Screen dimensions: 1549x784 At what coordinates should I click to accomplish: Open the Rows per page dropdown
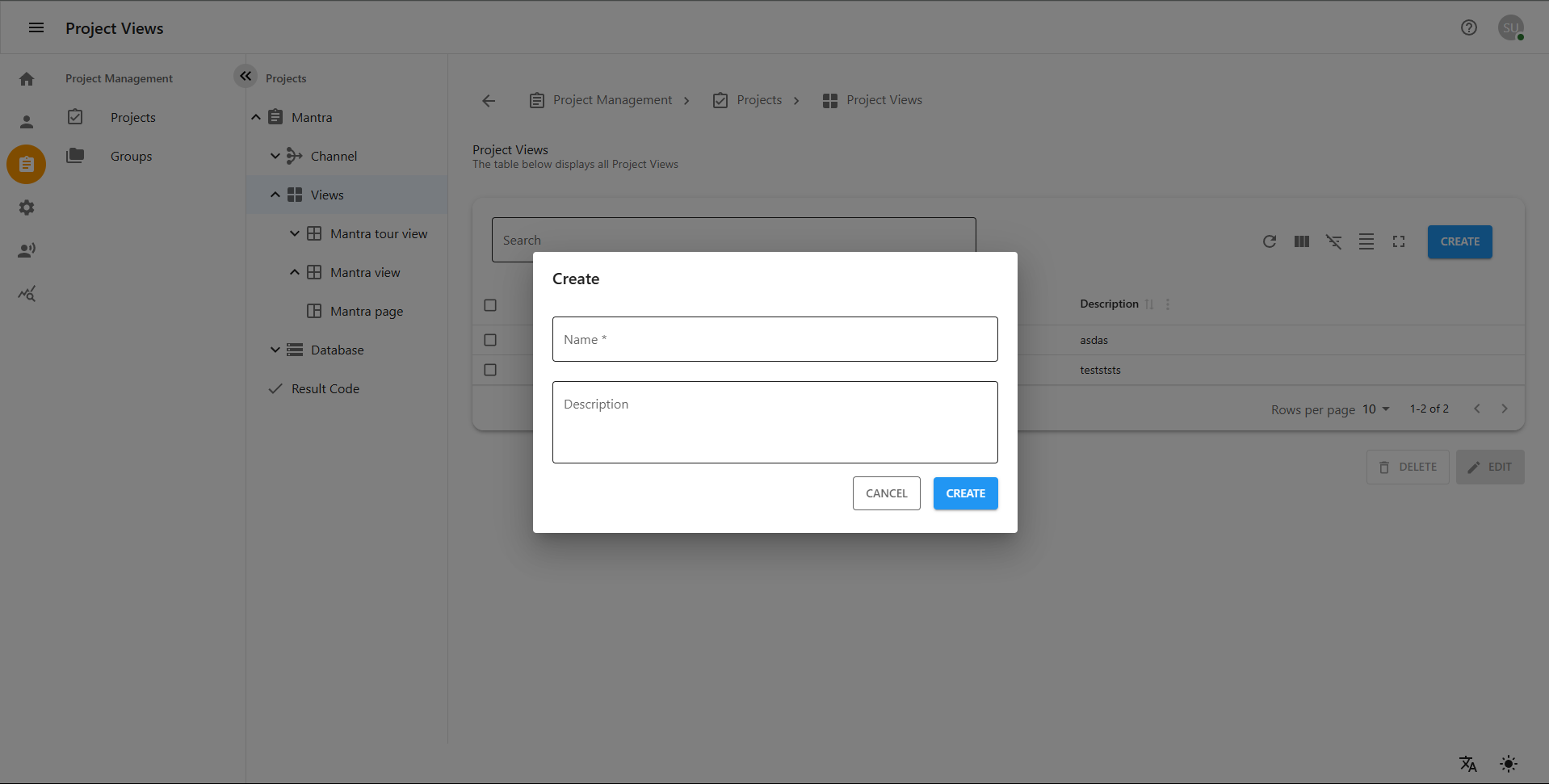[x=1375, y=409]
